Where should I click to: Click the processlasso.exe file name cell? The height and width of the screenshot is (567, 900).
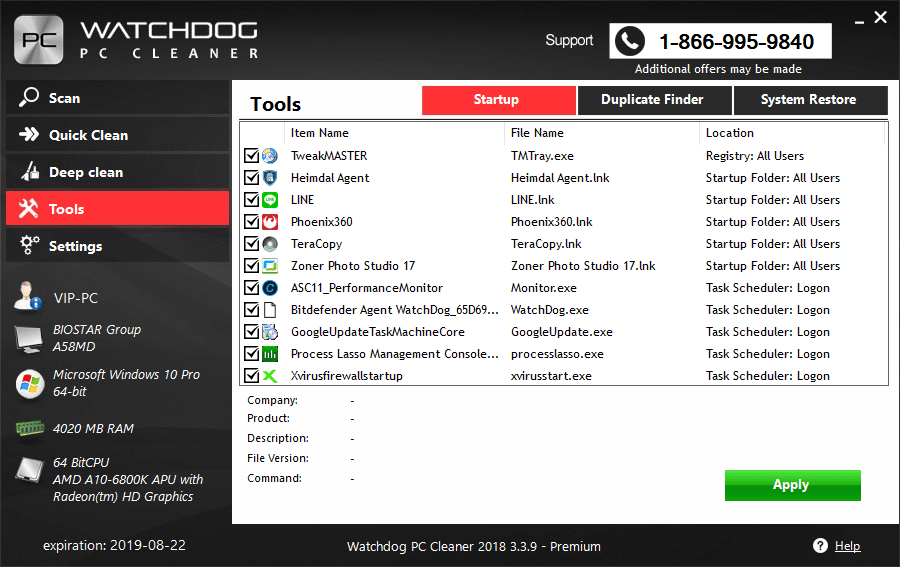point(557,354)
